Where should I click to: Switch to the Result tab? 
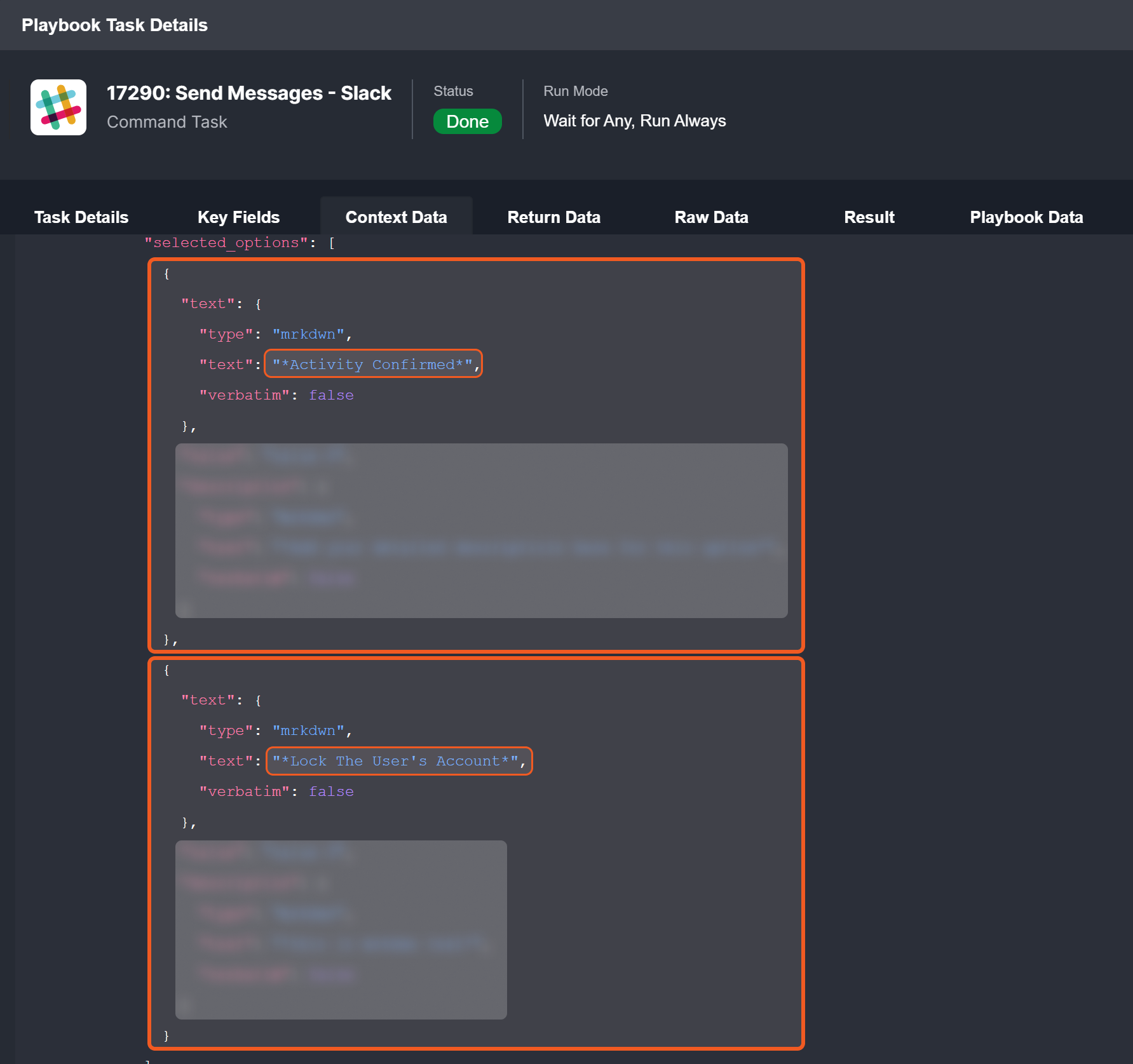[869, 217]
